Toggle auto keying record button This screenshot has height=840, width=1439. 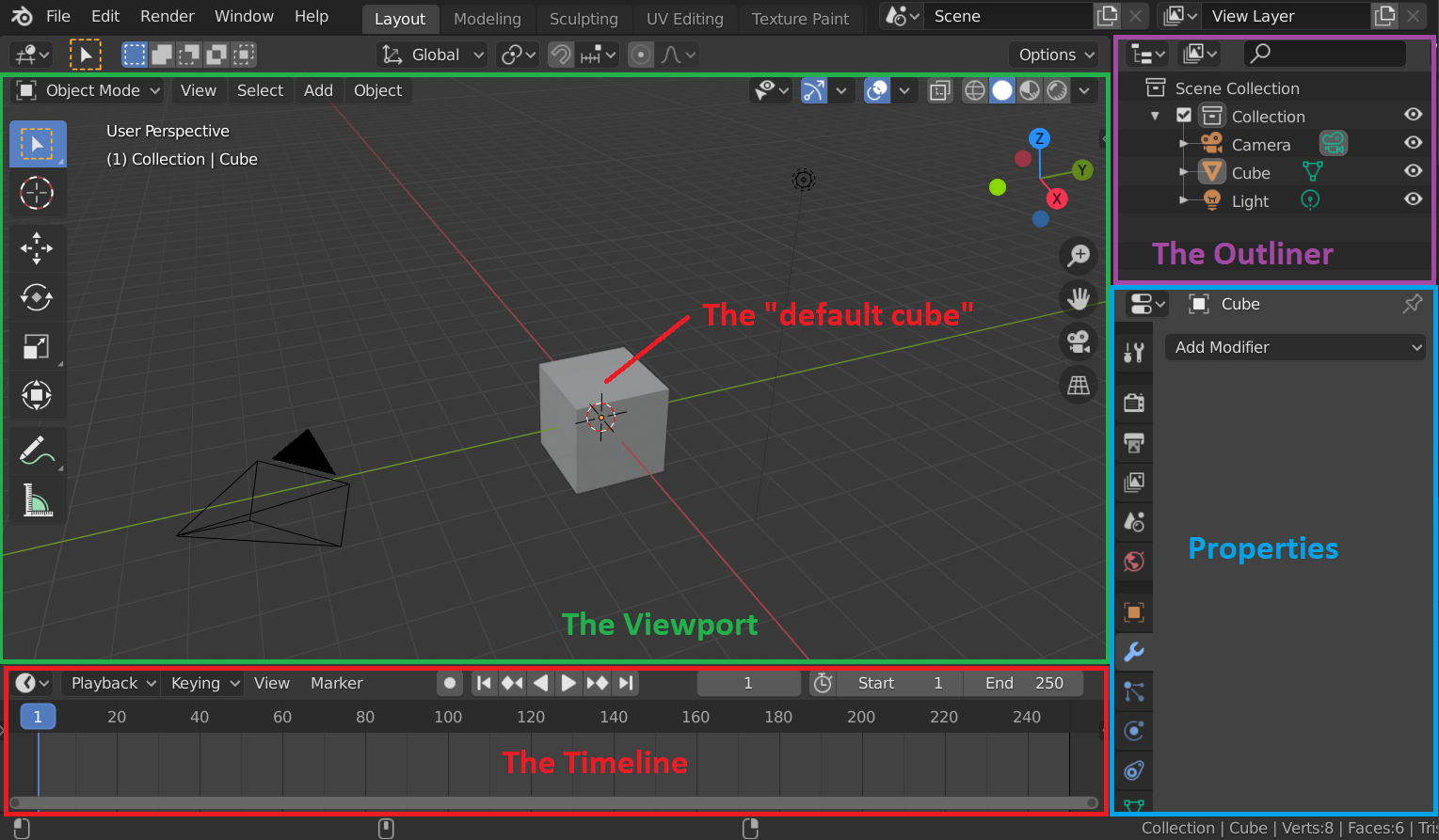pyautogui.click(x=450, y=683)
